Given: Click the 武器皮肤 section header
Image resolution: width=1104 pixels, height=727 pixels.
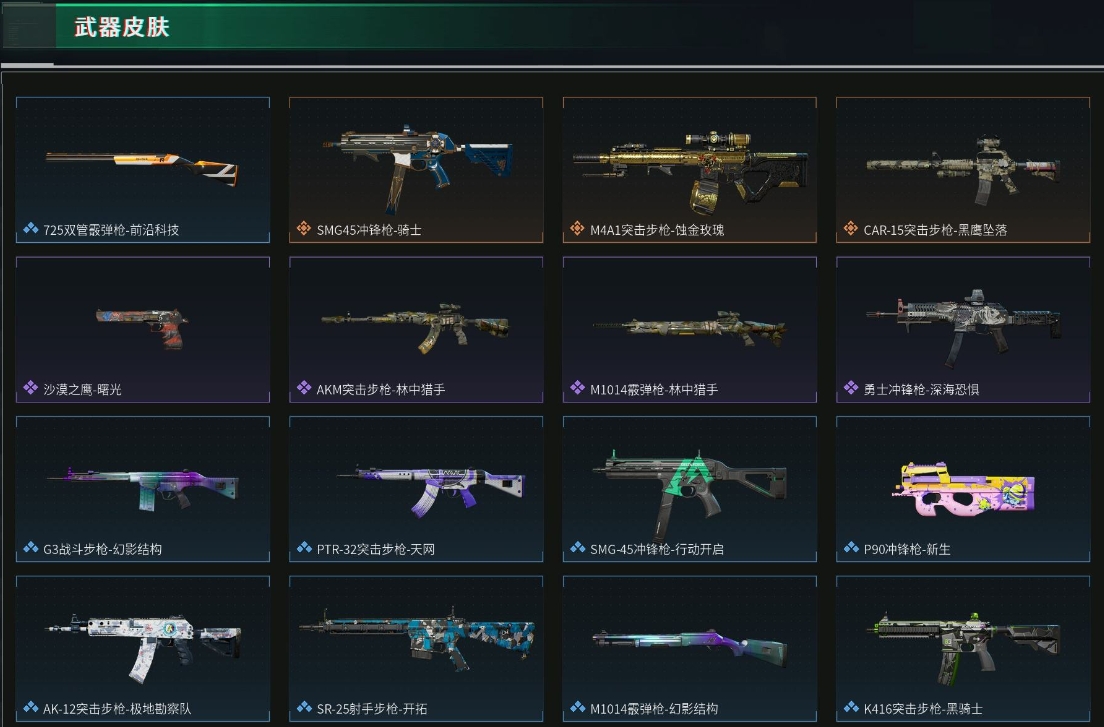Looking at the screenshot, I should pyautogui.click(x=122, y=27).
